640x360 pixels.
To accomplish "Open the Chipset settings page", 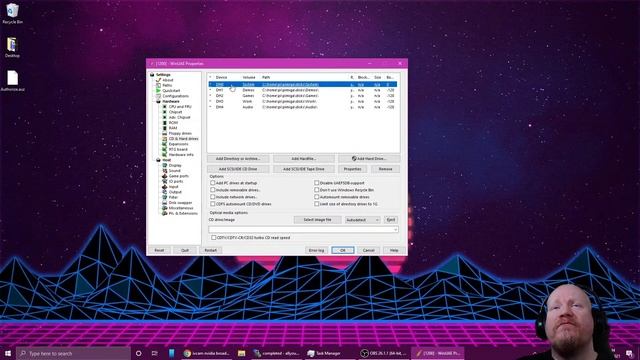I will click(x=176, y=112).
